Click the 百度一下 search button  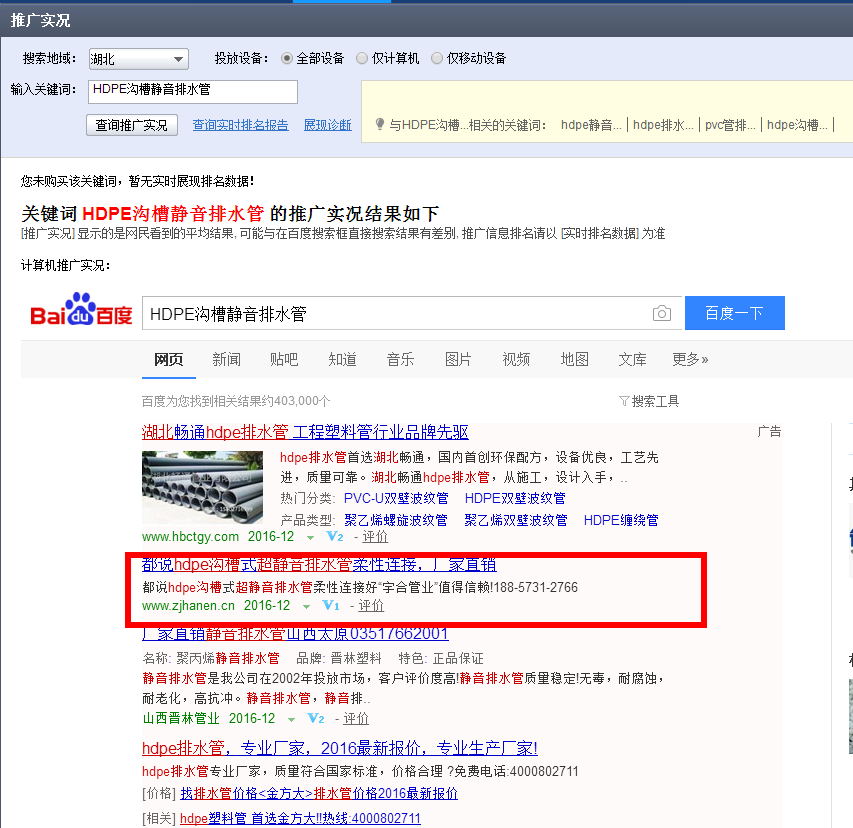pyautogui.click(x=734, y=313)
